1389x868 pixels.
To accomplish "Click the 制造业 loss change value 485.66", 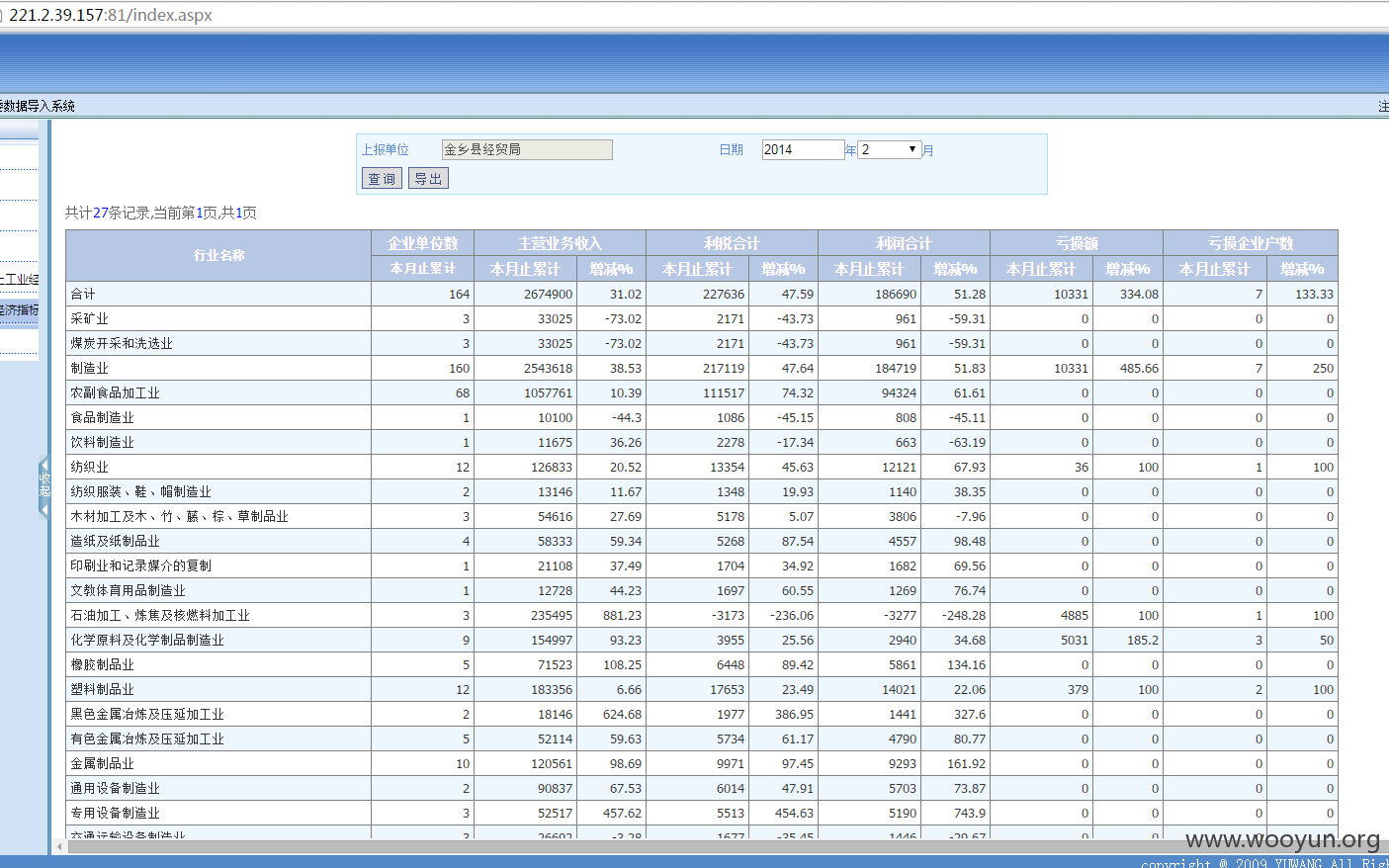I will tap(1139, 368).
